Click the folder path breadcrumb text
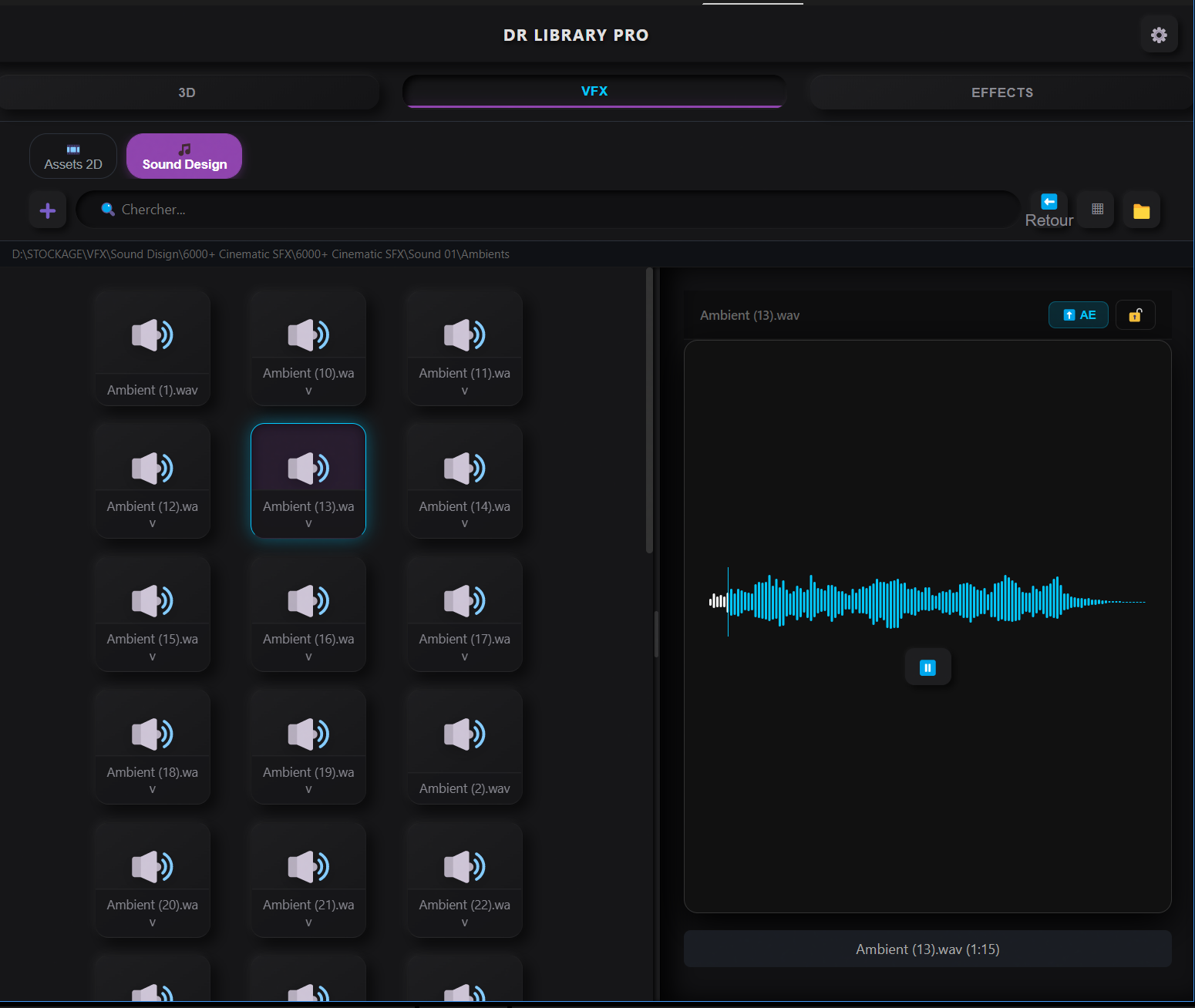 point(261,254)
